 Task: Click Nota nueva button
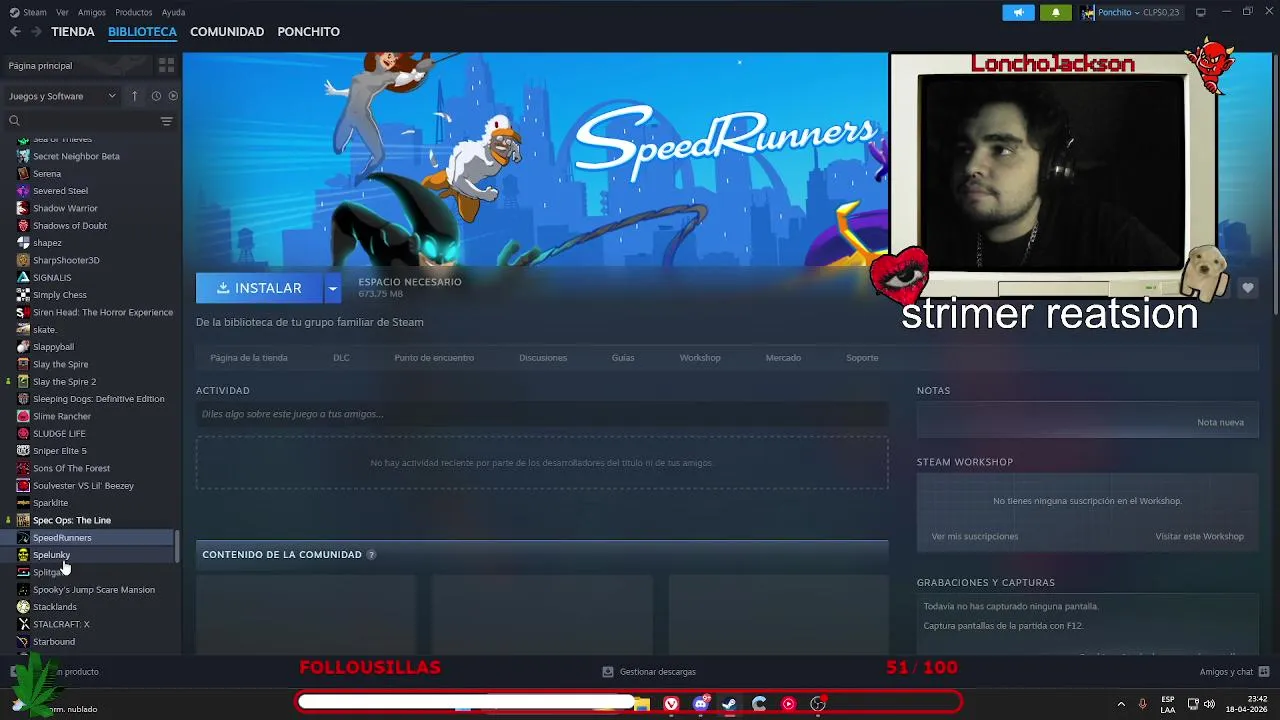[x=1220, y=422]
